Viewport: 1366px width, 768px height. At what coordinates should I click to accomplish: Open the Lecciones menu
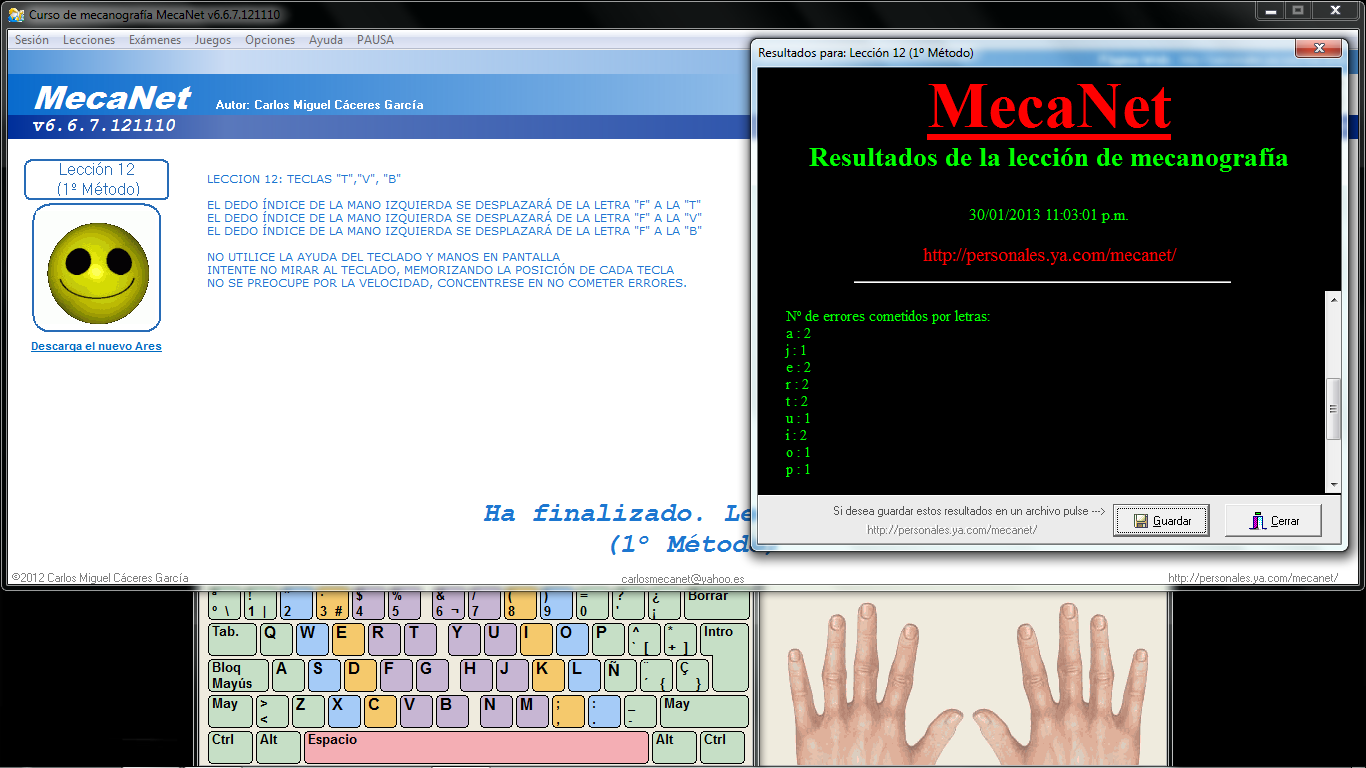coord(88,40)
